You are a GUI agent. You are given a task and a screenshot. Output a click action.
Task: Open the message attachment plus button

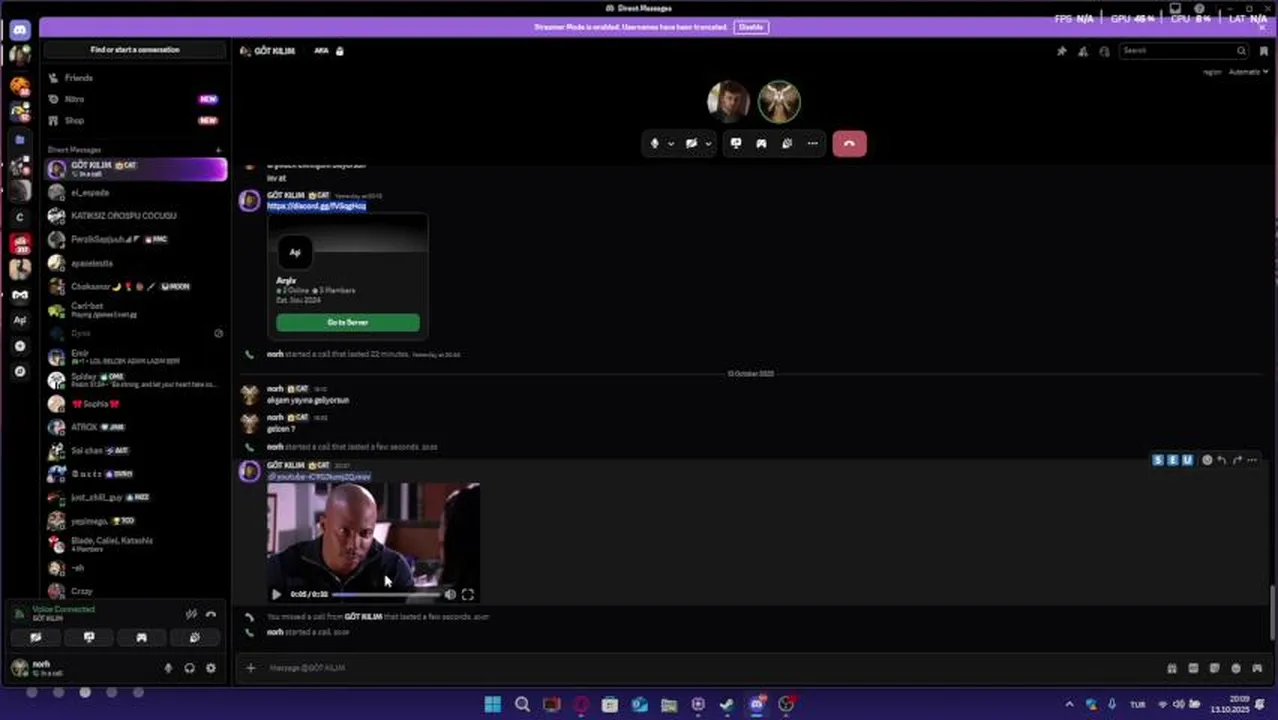[251, 668]
